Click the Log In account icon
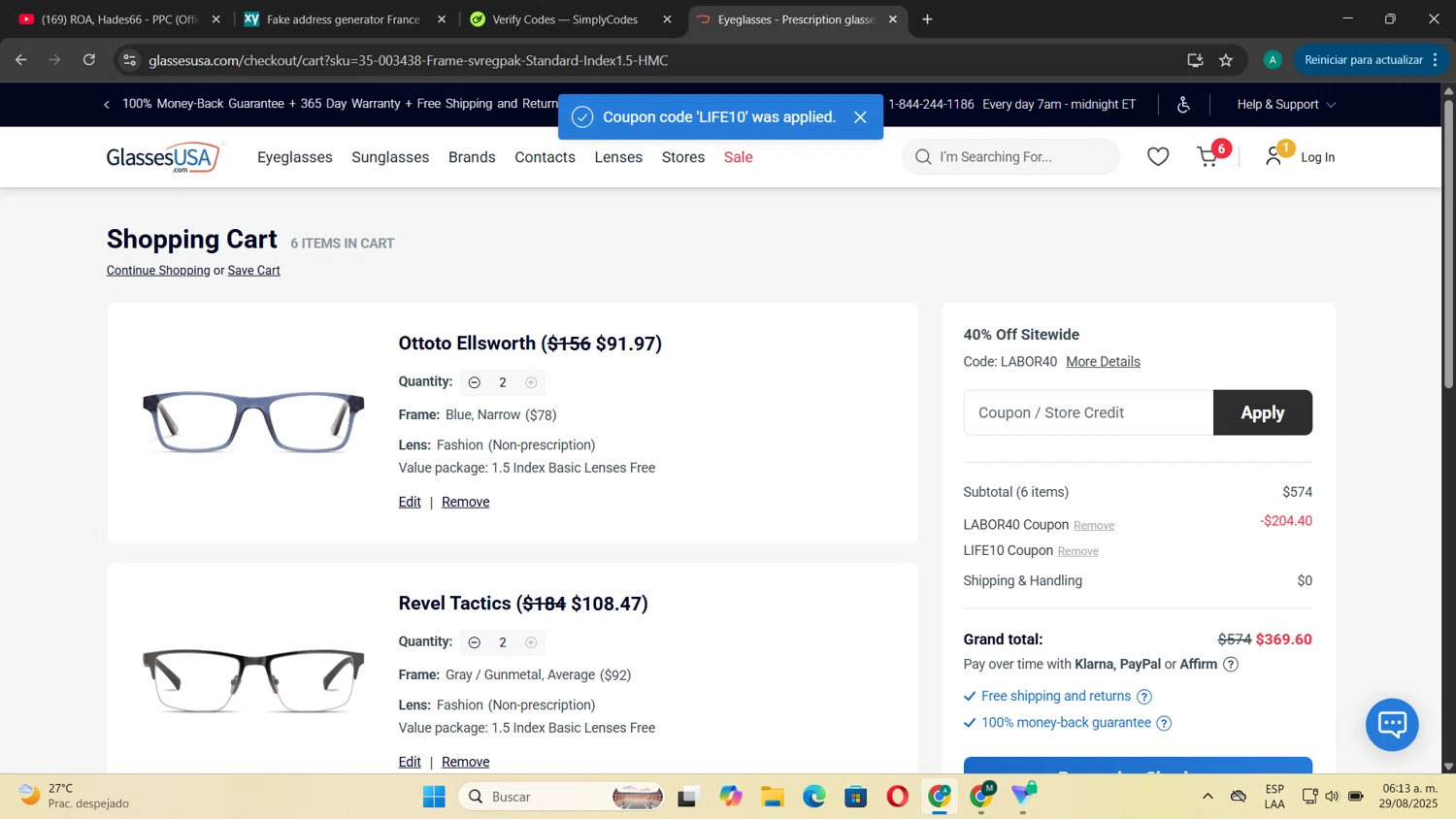 click(x=1274, y=155)
